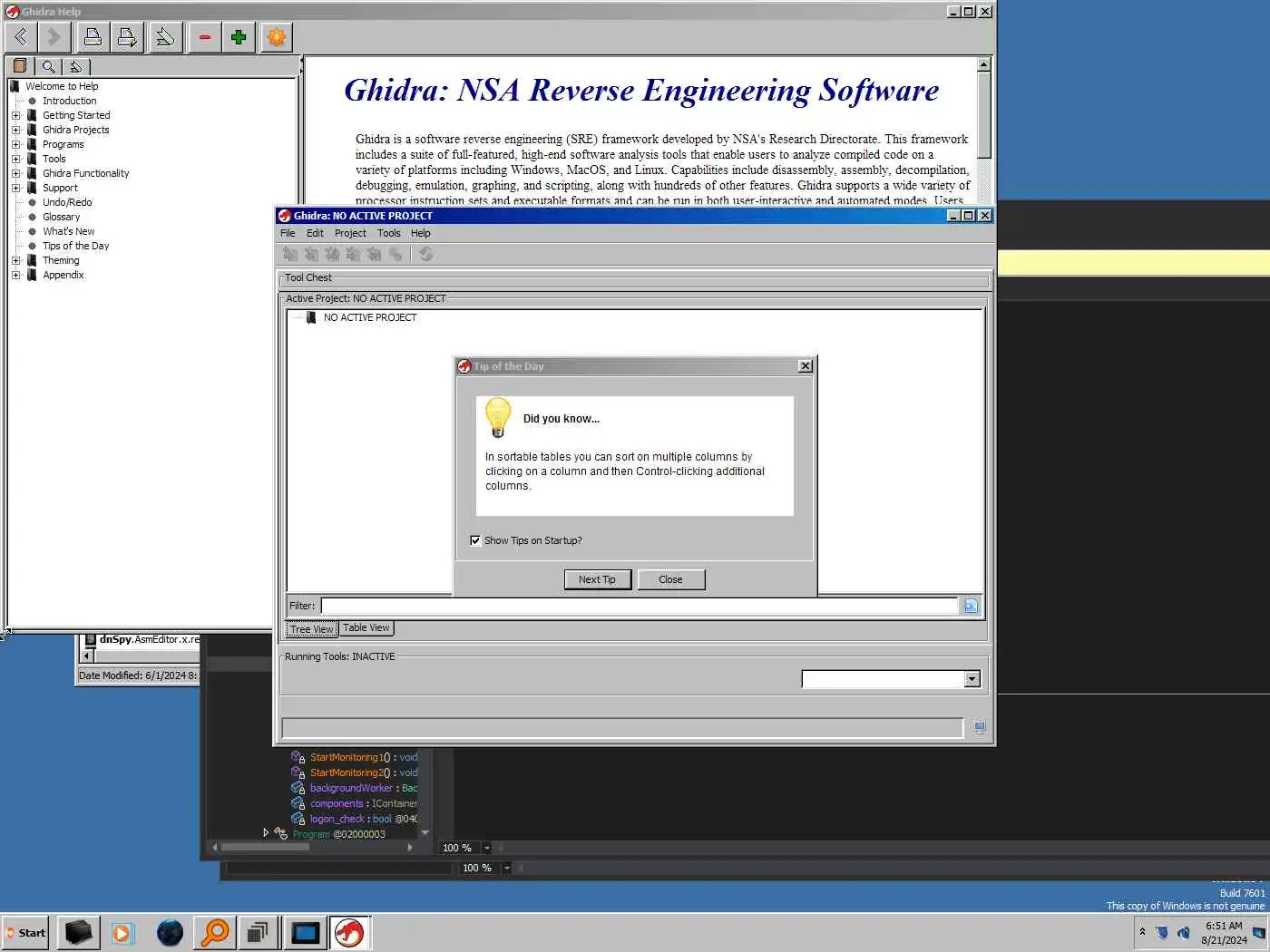Expand the Support help node
The image size is (1270, 952).
pos(15,188)
